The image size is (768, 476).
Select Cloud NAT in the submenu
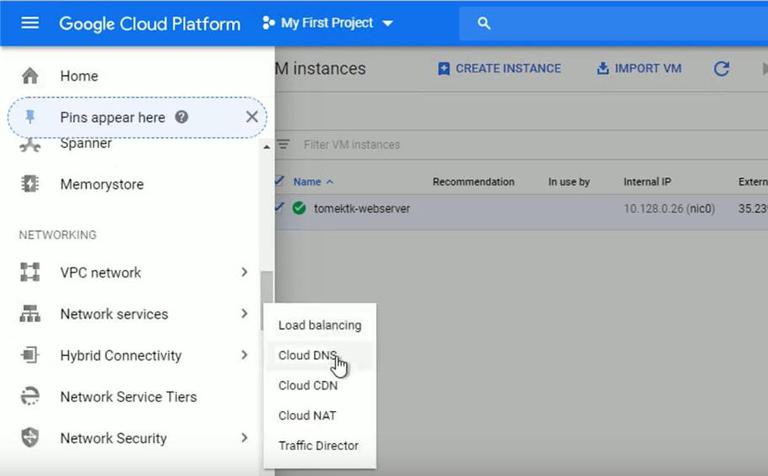coord(307,416)
